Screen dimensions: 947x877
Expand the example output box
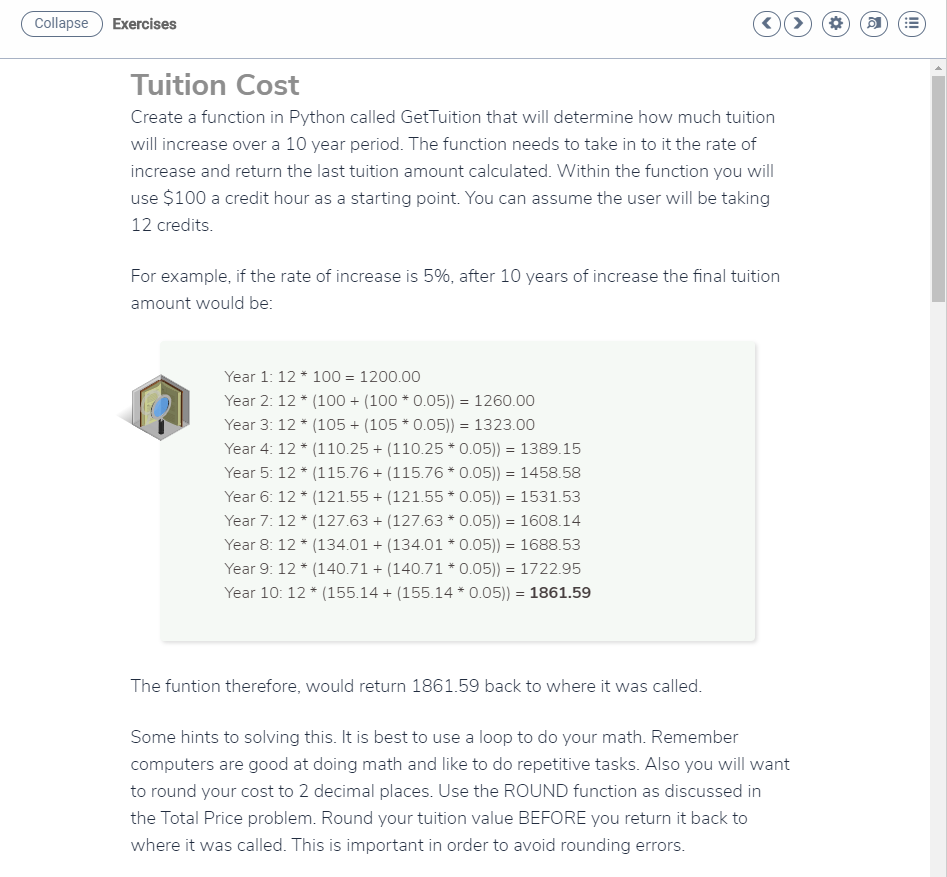pos(459,490)
